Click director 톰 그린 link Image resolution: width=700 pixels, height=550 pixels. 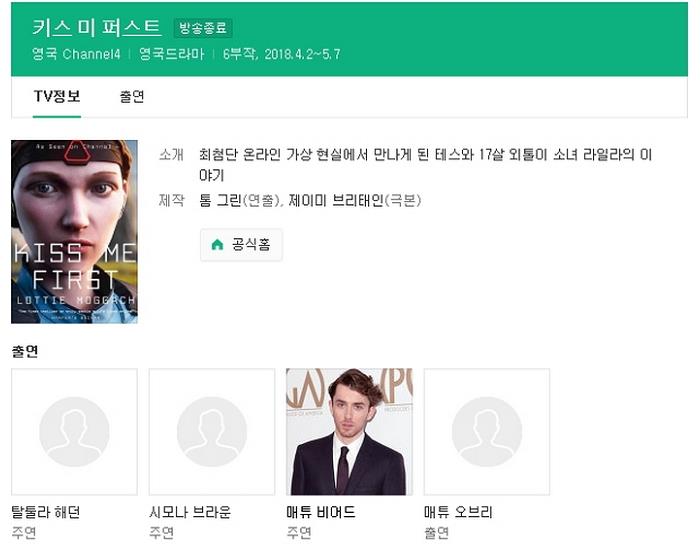220,200
